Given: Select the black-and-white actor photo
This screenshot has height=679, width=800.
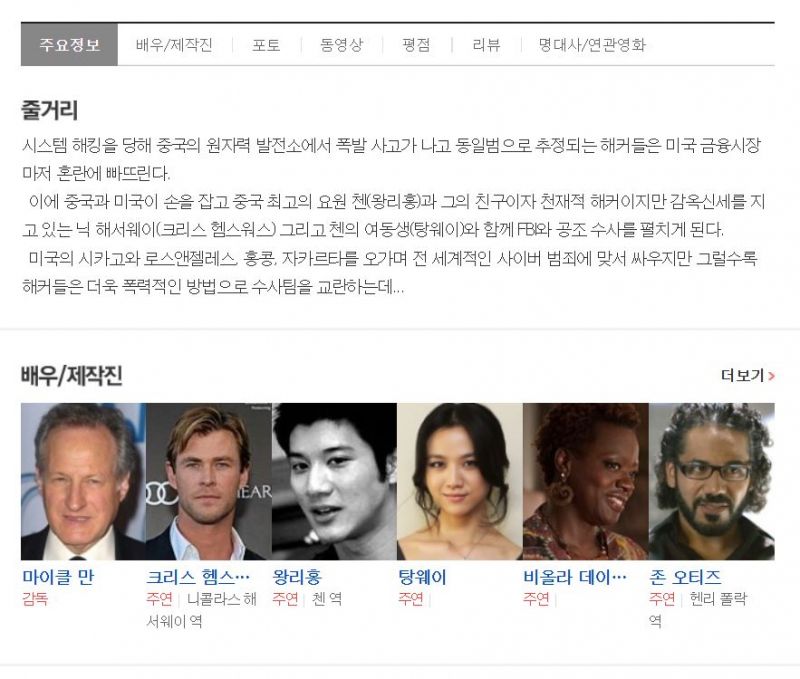Looking at the screenshot, I should click(334, 481).
